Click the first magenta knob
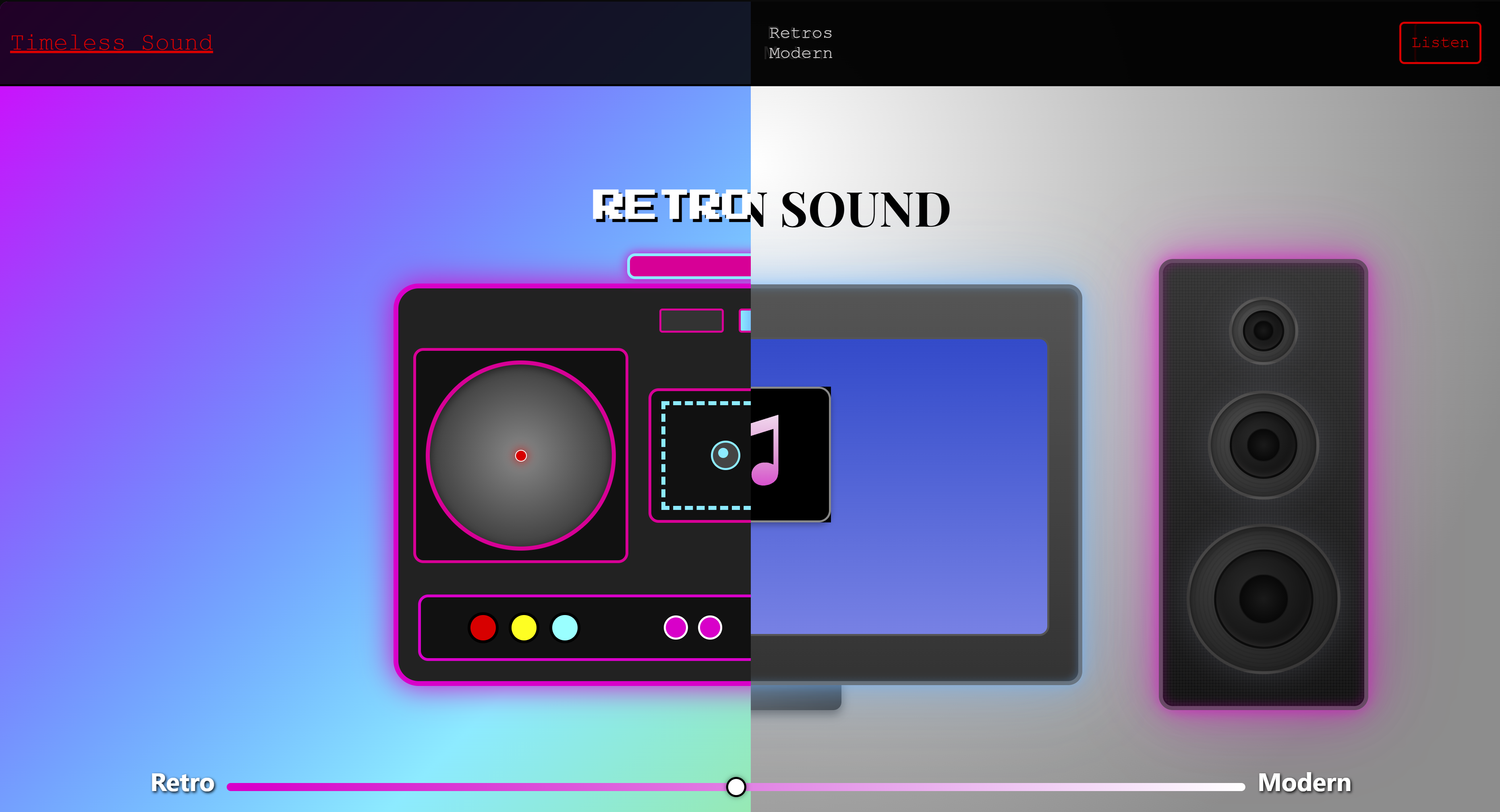Image resolution: width=1500 pixels, height=812 pixels. (x=675, y=628)
